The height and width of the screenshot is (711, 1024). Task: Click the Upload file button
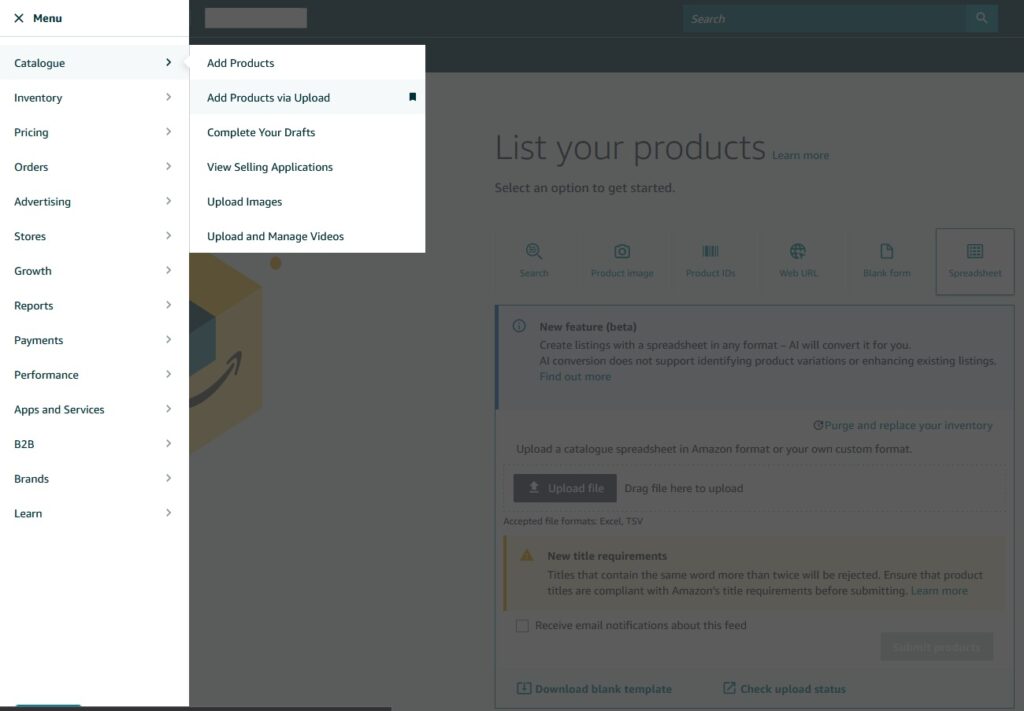click(x=564, y=488)
